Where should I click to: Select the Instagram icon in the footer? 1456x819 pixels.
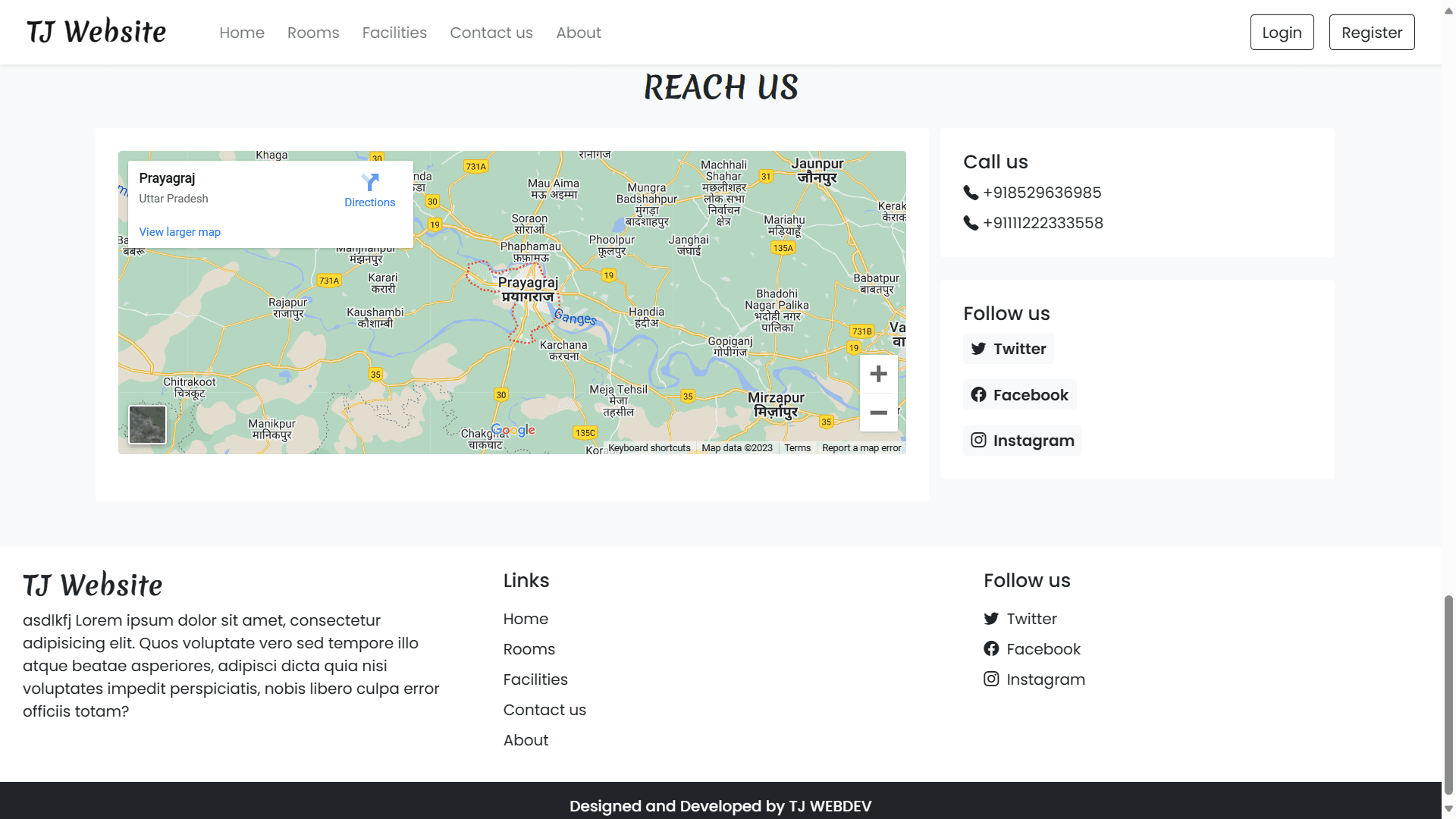[x=990, y=679]
